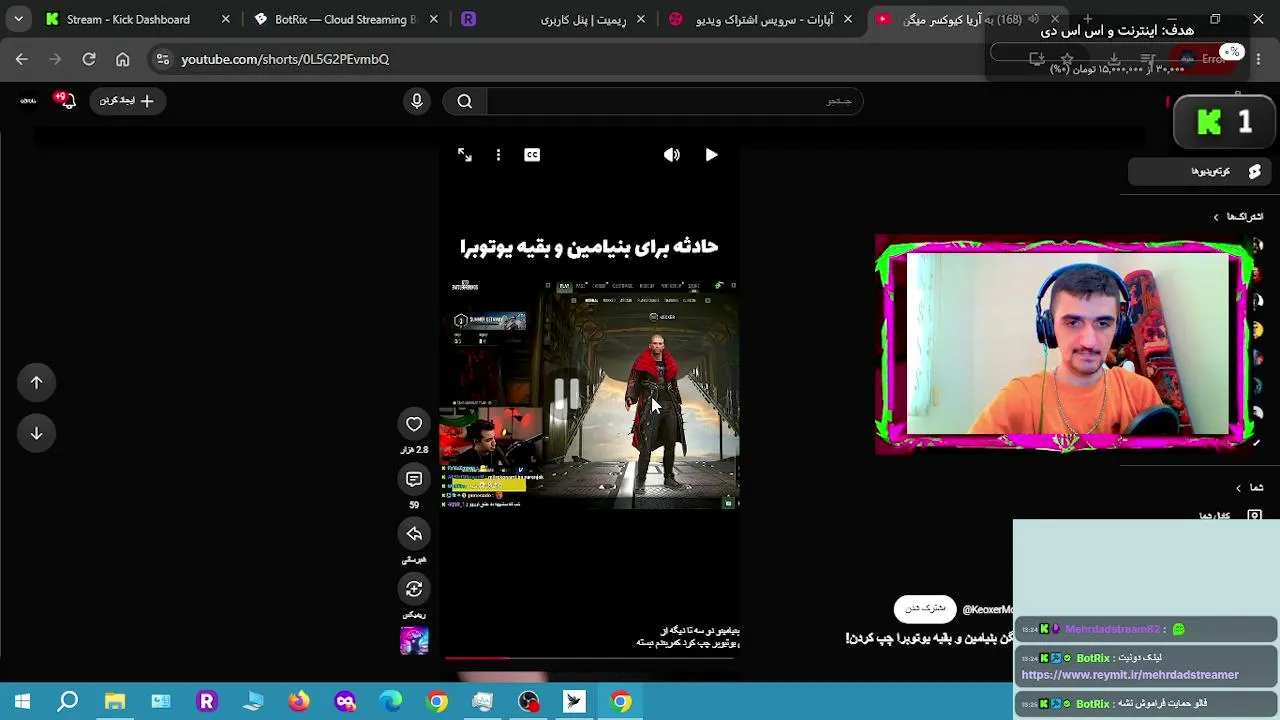Open File Explorer from the taskbar
The width and height of the screenshot is (1280, 720).
(115, 701)
